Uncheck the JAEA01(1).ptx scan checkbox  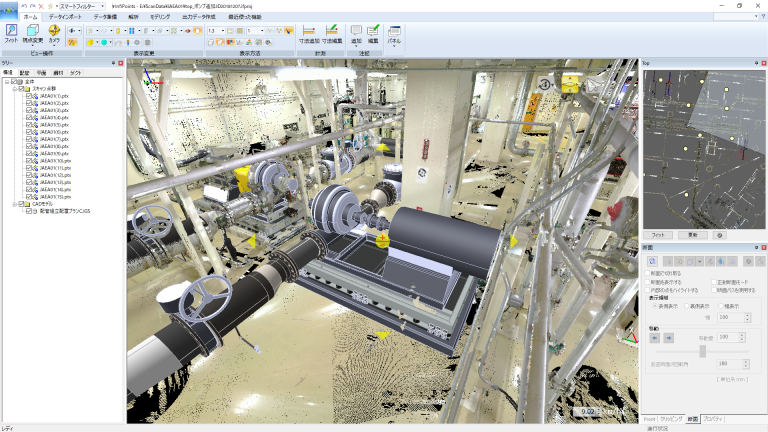click(x=29, y=96)
